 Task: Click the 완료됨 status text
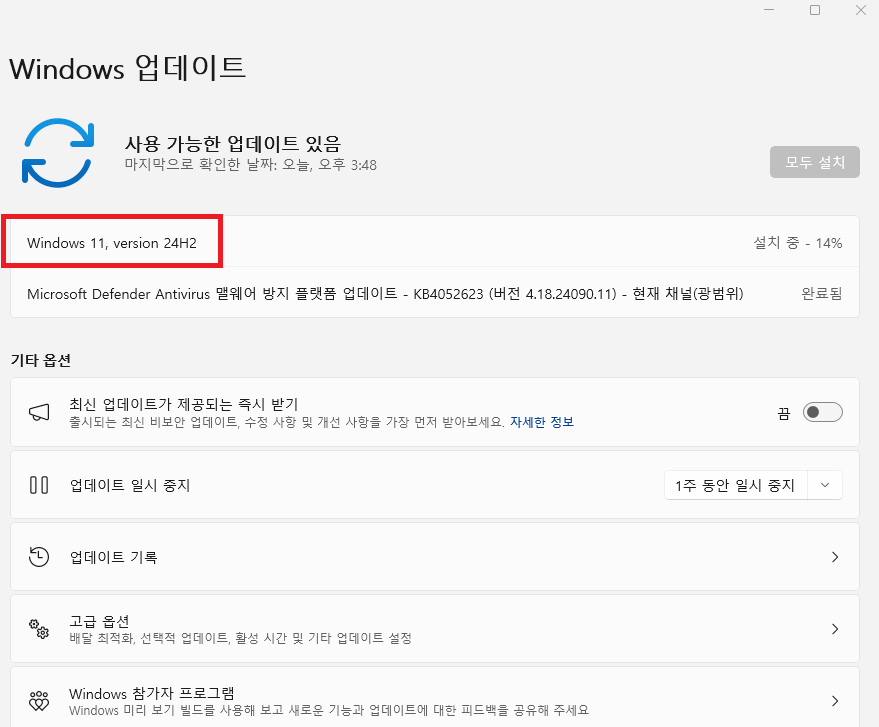[822, 294]
